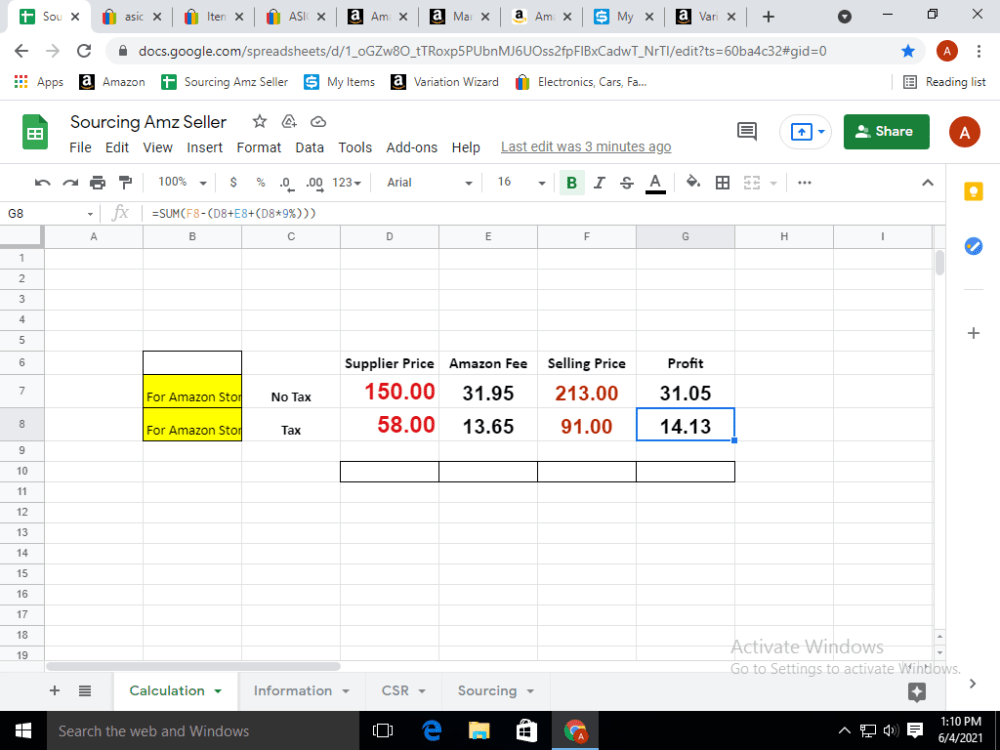Open the Name box dropdown arrow
This screenshot has height=750, width=1000.
90,214
